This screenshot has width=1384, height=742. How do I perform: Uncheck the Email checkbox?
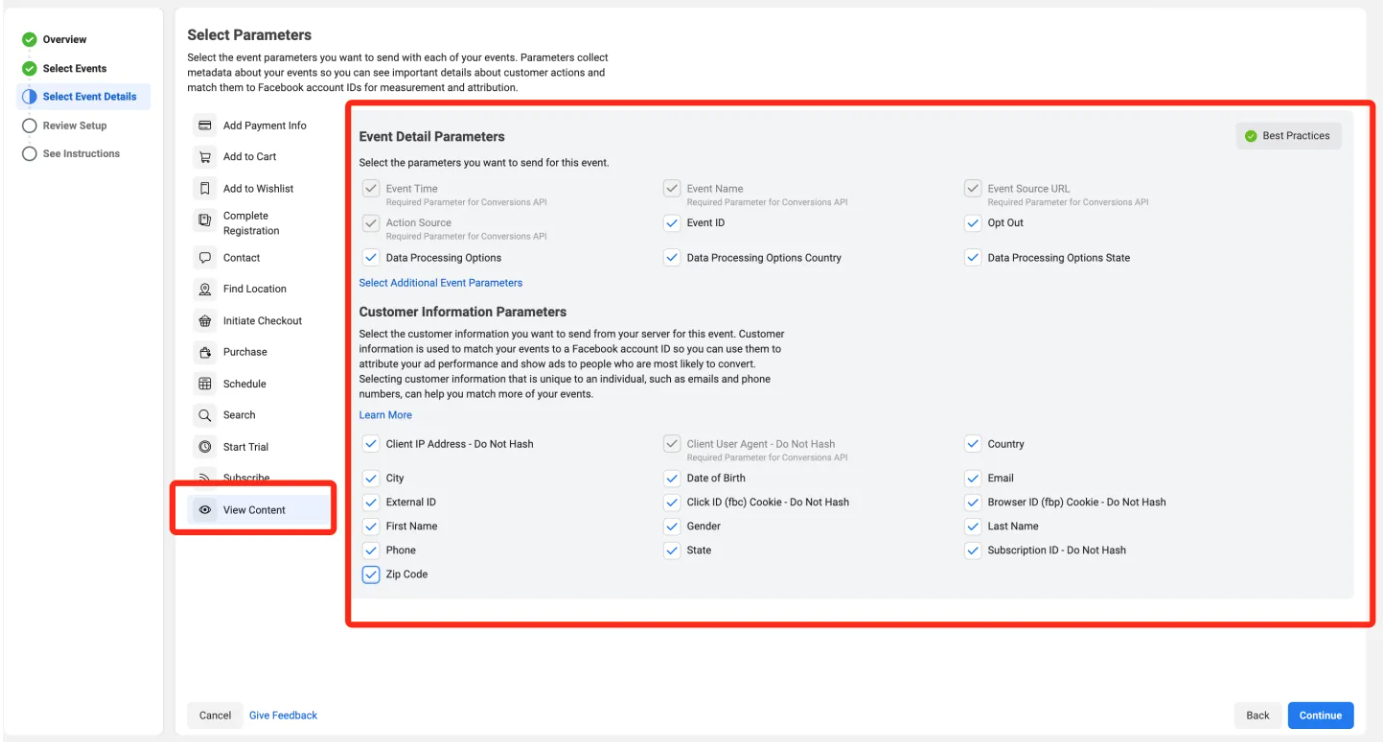coord(973,478)
